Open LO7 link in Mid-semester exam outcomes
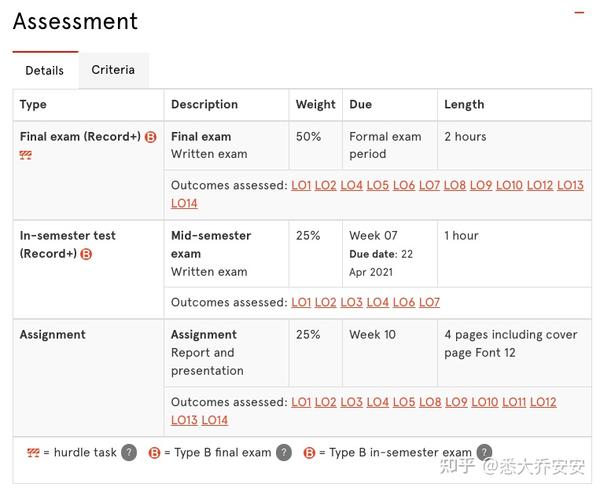The image size is (600, 491). tap(429, 302)
